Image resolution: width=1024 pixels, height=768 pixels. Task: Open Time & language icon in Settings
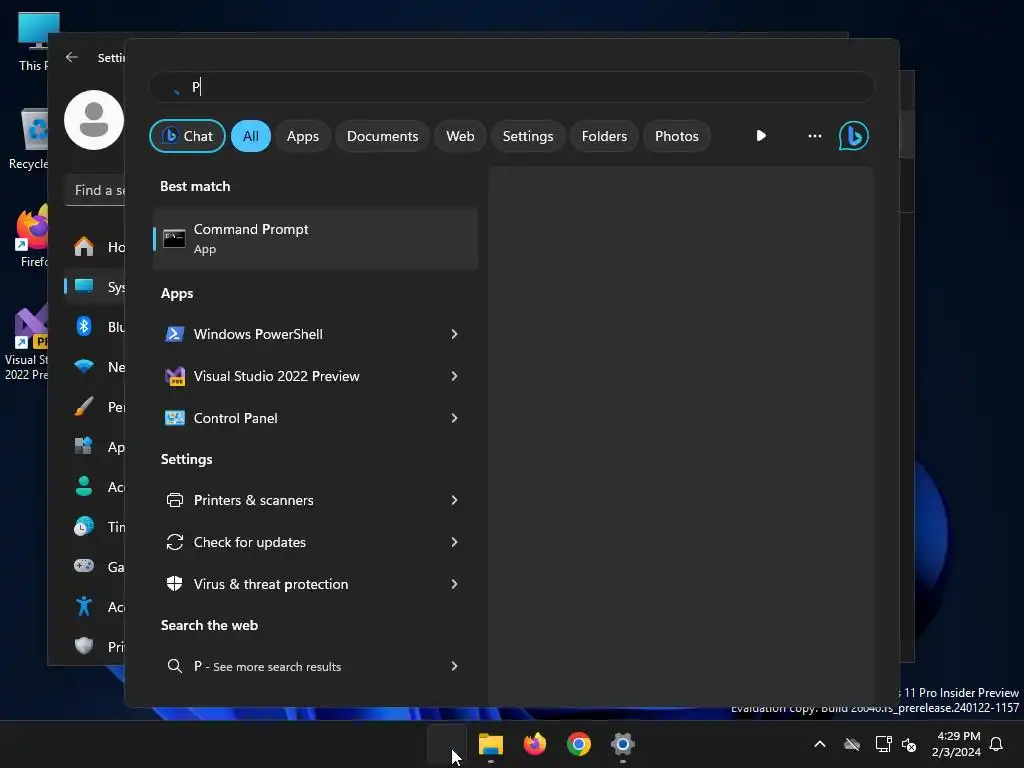(x=84, y=526)
